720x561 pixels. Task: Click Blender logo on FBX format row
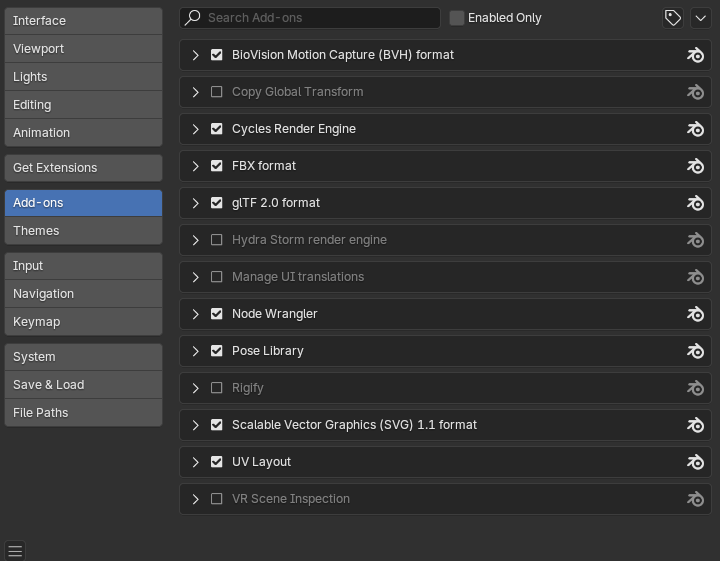tap(695, 166)
